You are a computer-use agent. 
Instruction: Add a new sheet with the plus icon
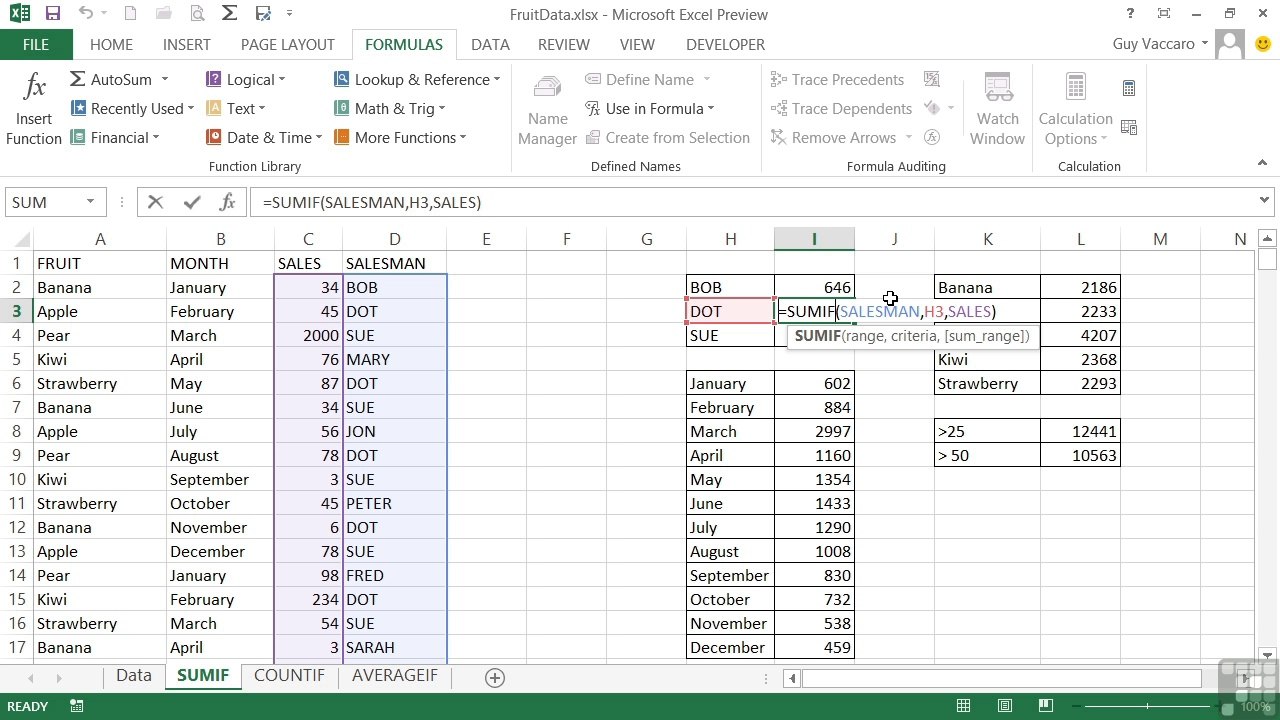pos(494,677)
